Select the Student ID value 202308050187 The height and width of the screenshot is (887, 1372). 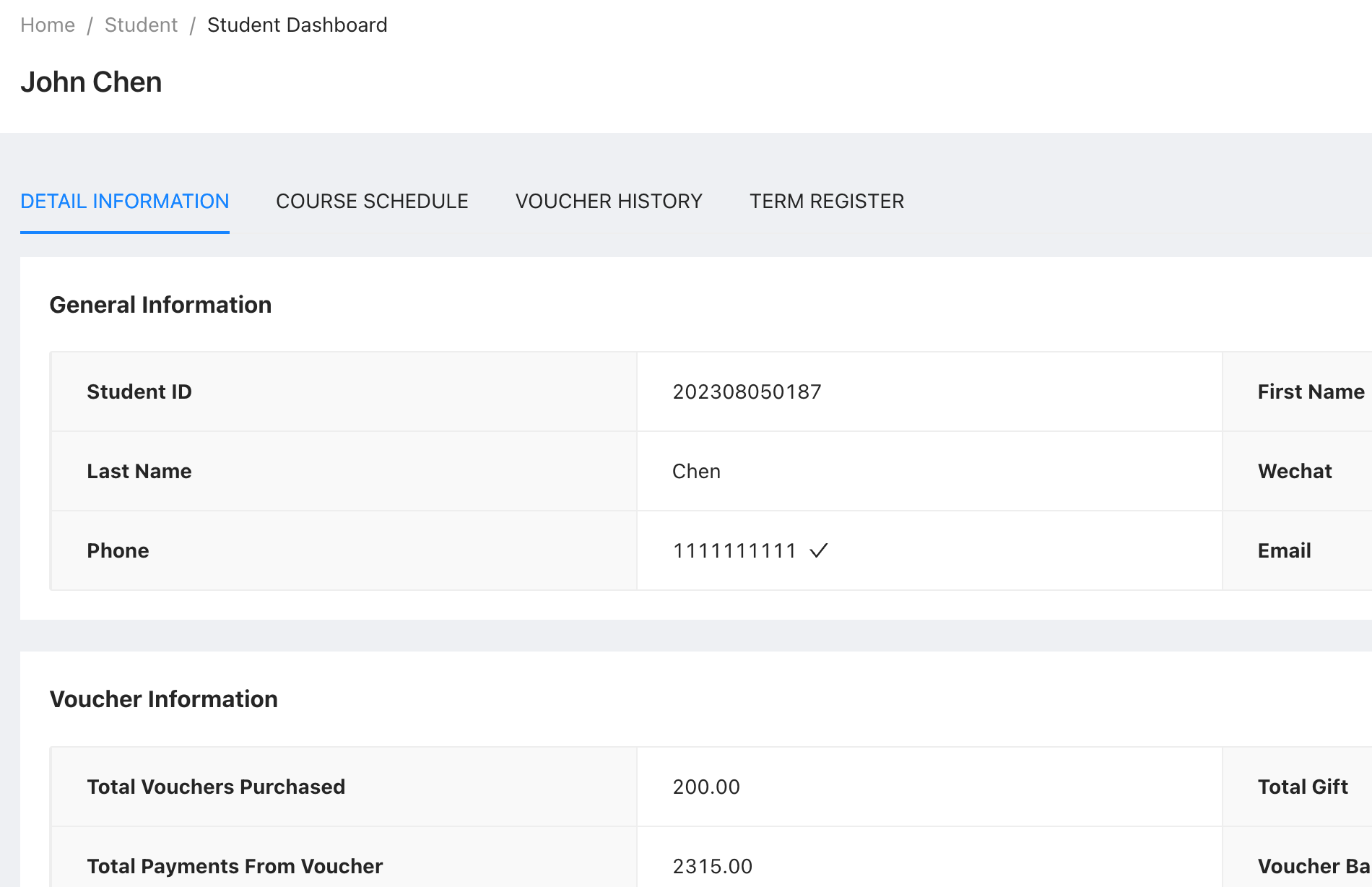[747, 391]
